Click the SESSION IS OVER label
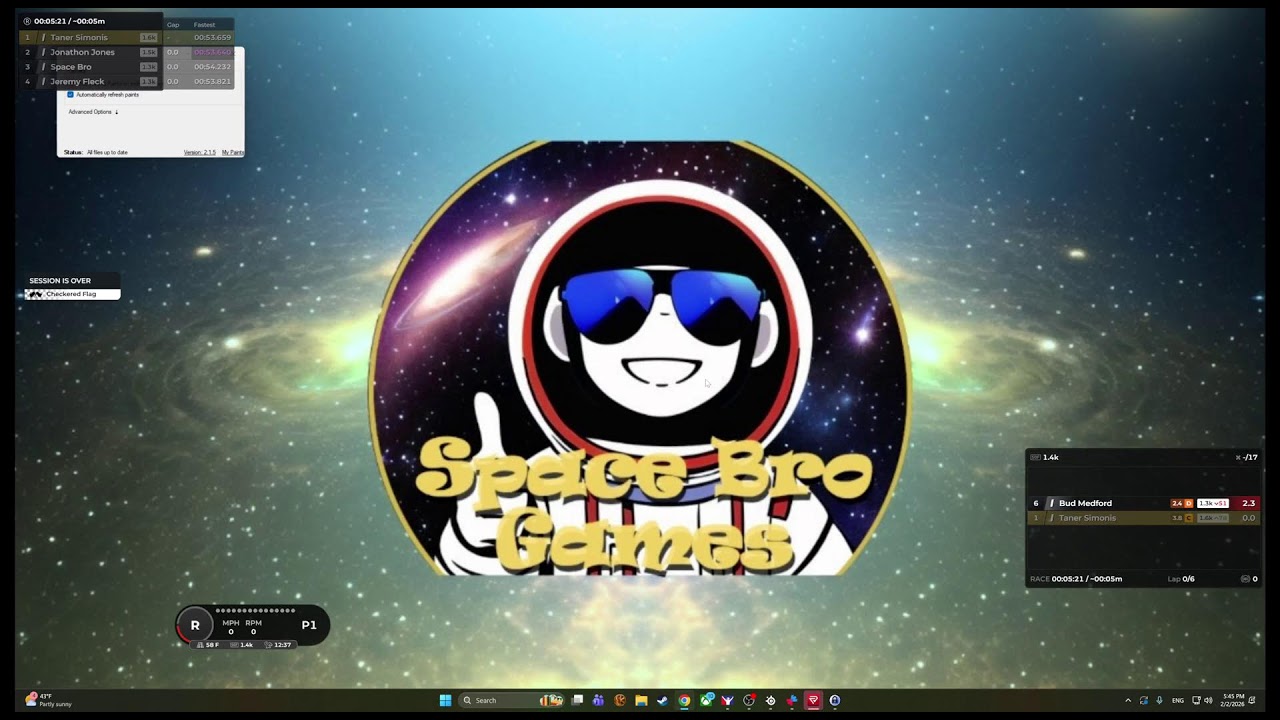The height and width of the screenshot is (720, 1280). pos(60,281)
